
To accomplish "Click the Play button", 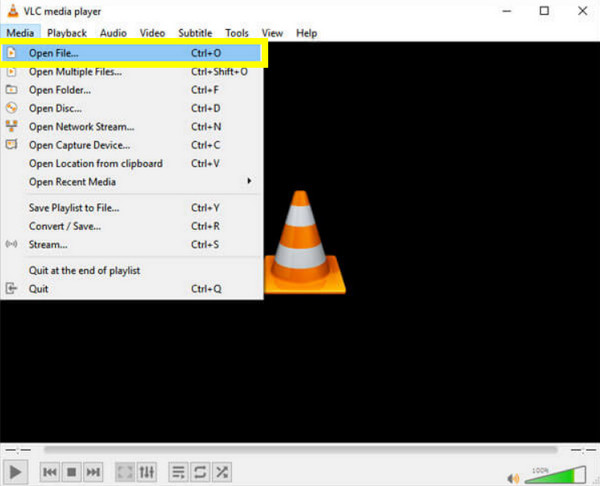I will click(15, 472).
